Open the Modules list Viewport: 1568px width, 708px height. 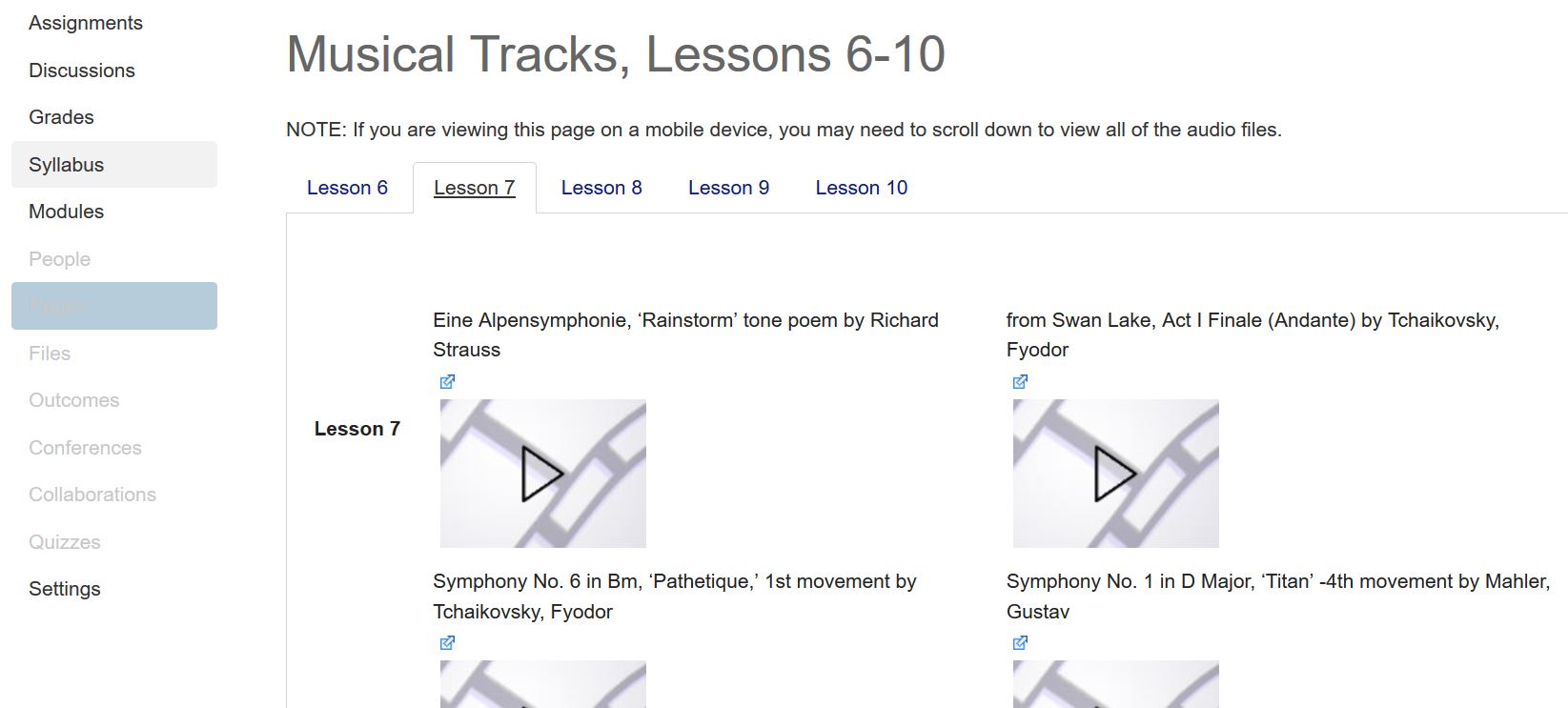click(66, 211)
